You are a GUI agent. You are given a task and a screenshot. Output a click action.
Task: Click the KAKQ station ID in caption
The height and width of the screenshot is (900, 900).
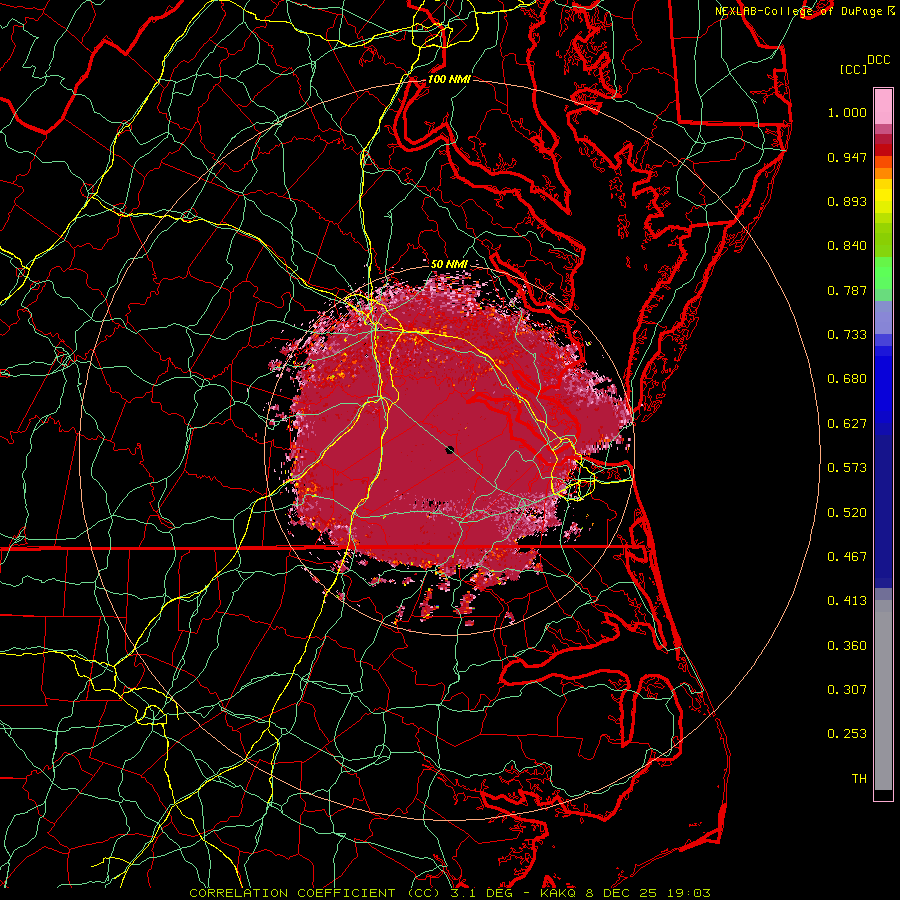point(560,893)
